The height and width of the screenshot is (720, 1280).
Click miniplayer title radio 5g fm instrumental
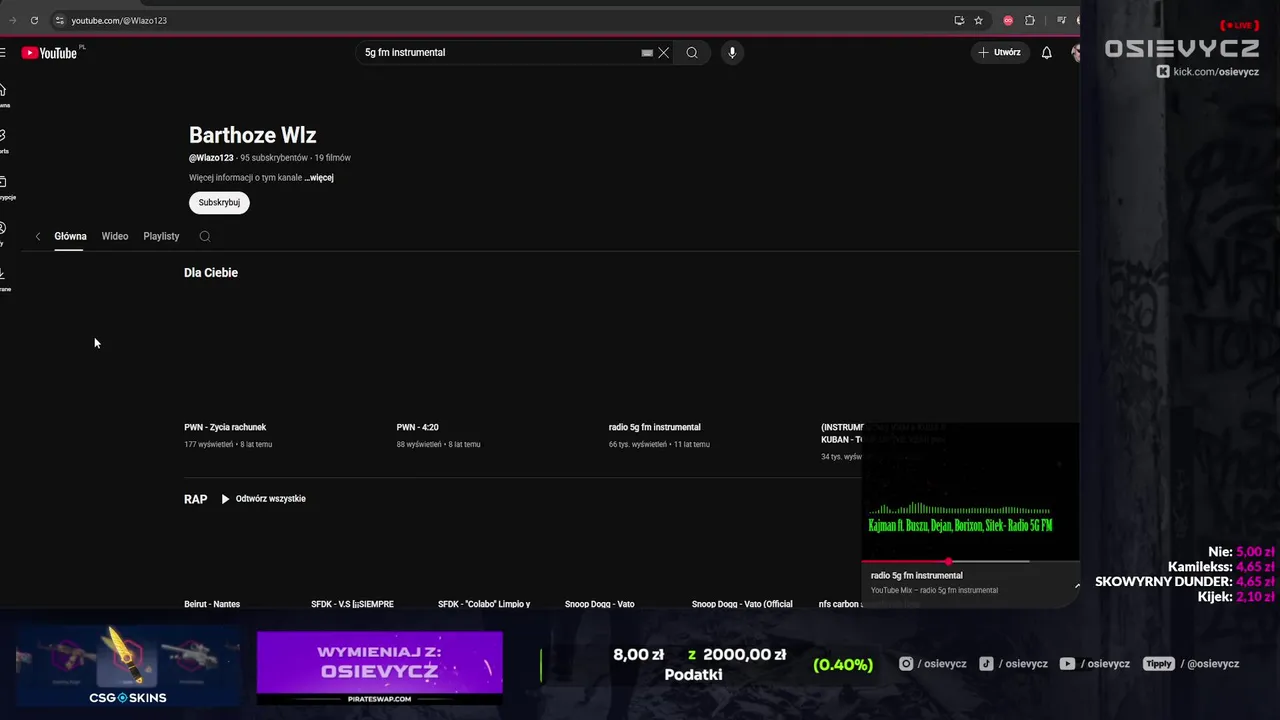tap(917, 576)
